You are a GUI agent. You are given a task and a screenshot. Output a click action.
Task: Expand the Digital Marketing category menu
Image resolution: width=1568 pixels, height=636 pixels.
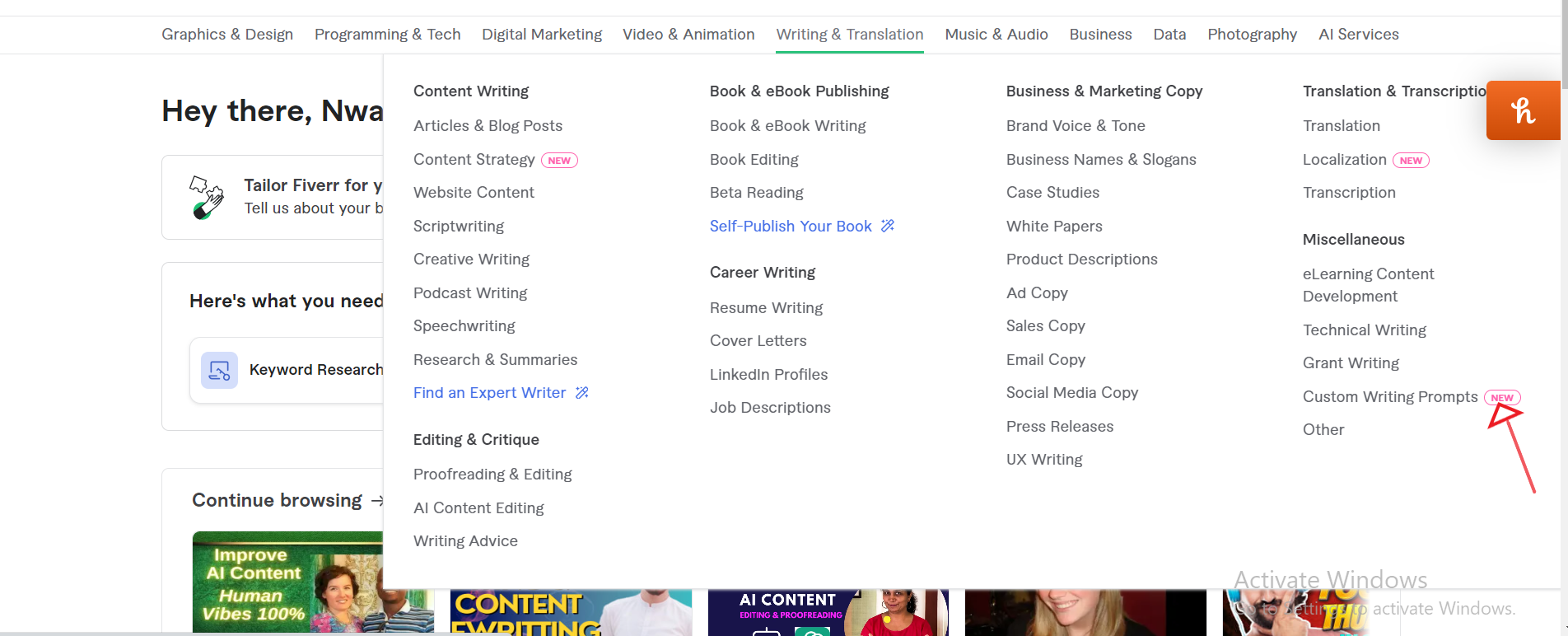pos(542,35)
